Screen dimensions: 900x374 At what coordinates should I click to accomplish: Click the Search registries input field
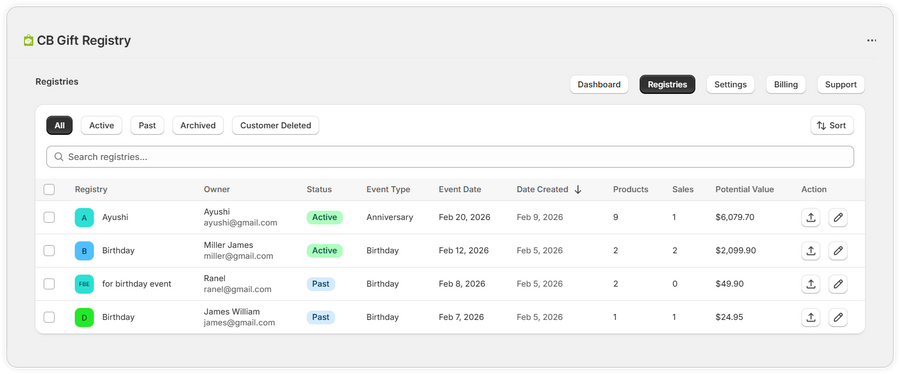[450, 157]
